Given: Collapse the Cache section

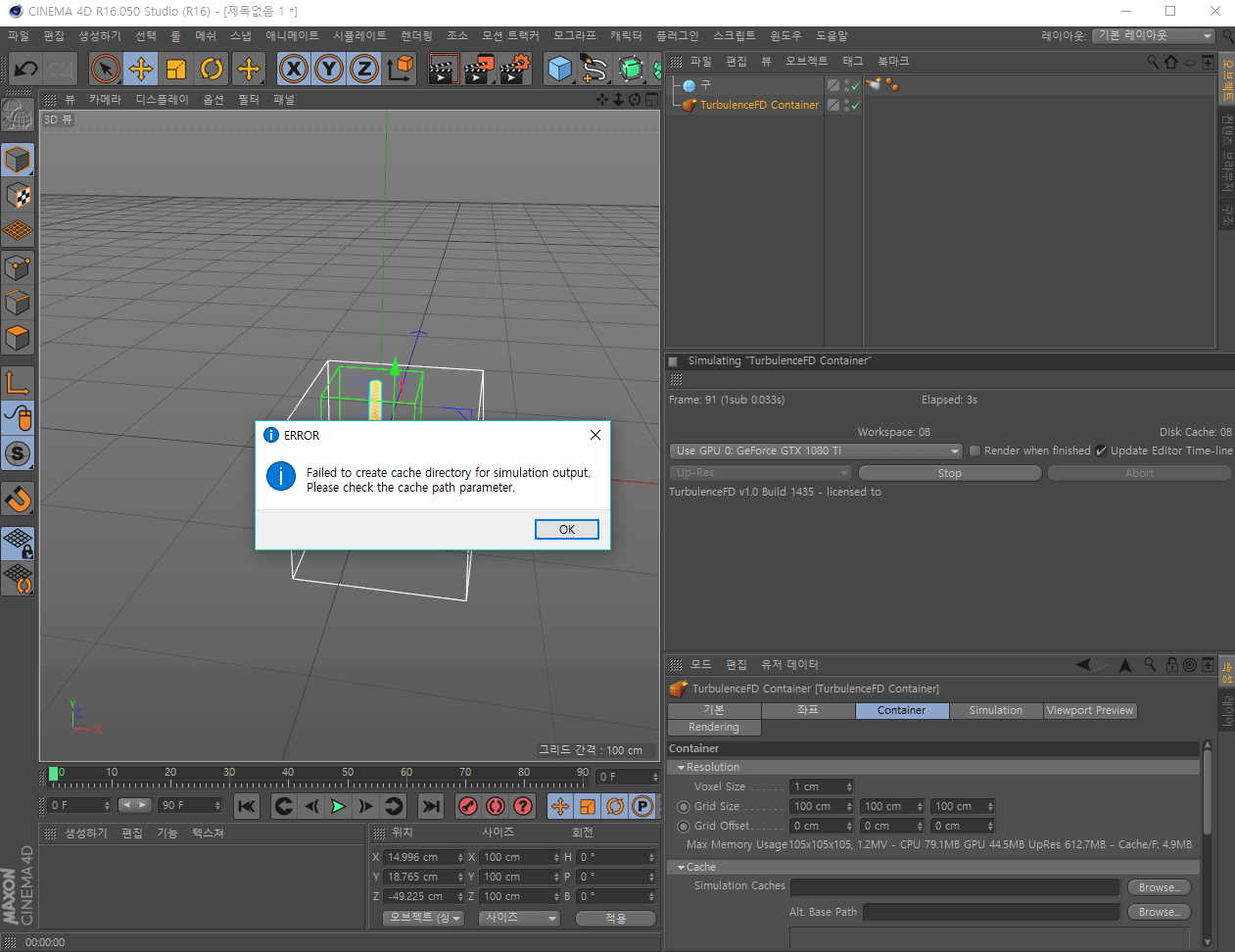Looking at the screenshot, I should click(x=681, y=868).
